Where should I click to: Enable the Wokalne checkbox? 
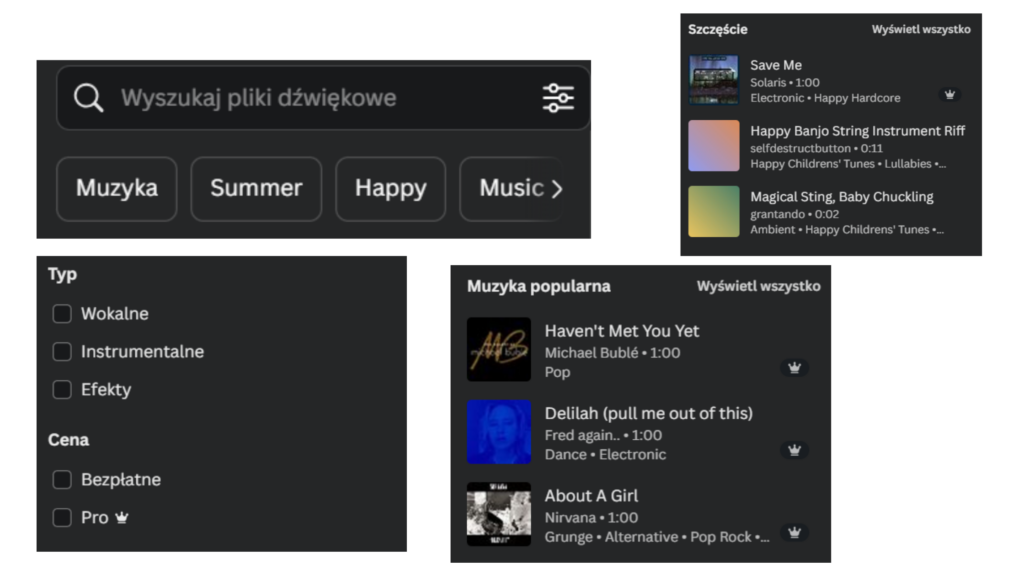pyautogui.click(x=62, y=314)
